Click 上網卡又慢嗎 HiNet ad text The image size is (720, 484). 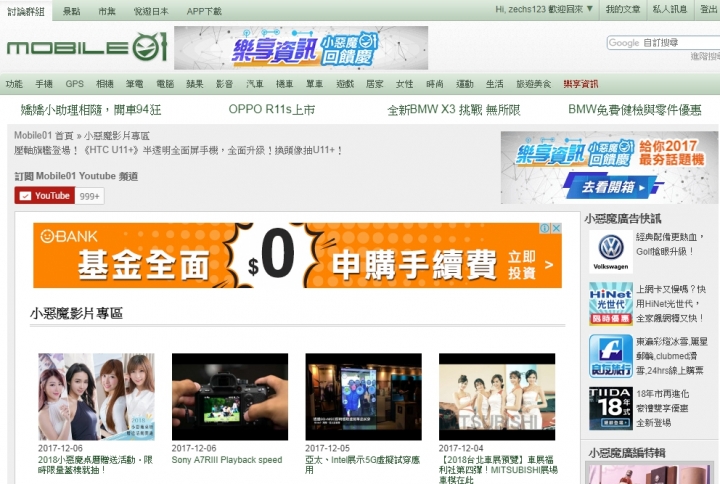[x=670, y=304]
